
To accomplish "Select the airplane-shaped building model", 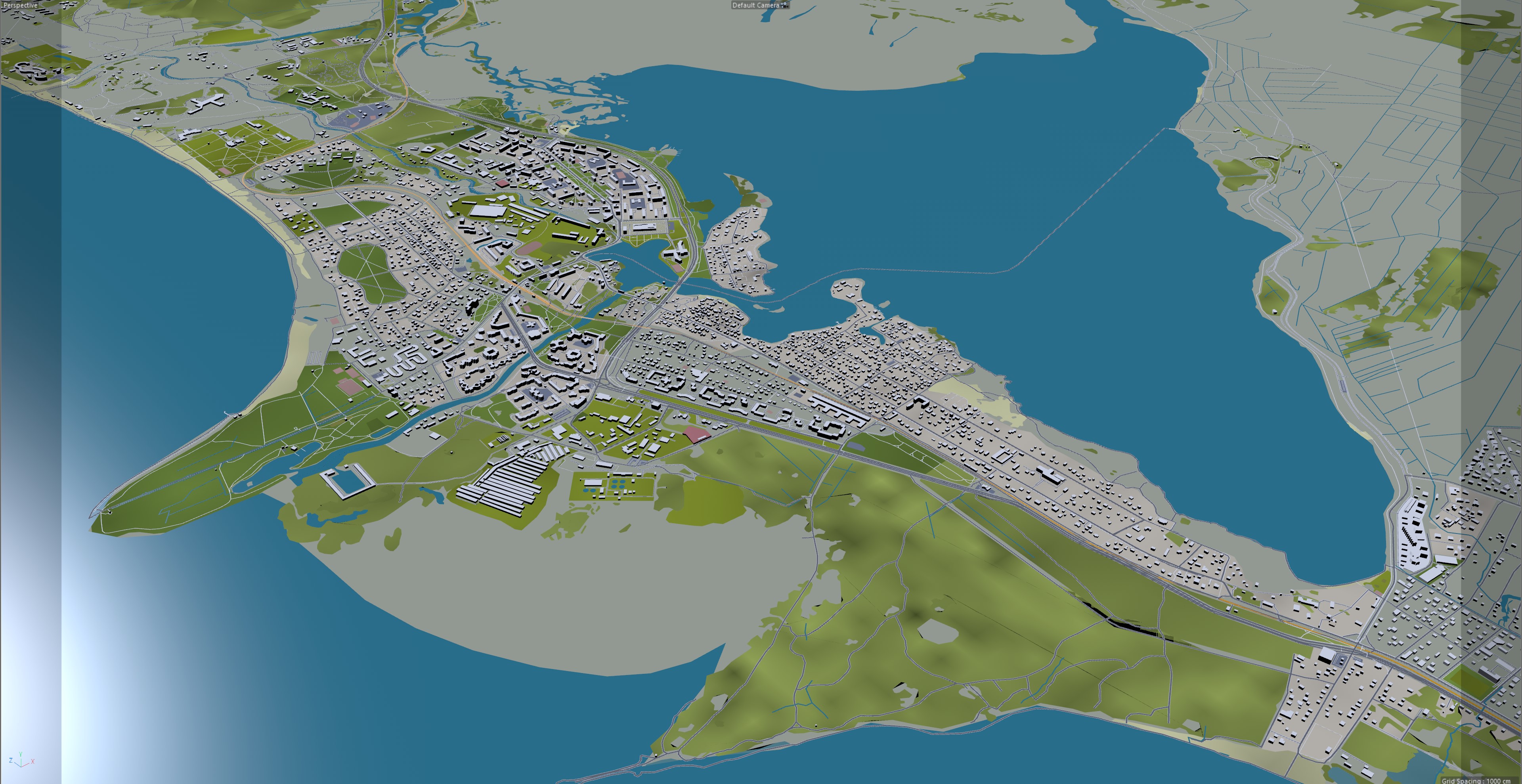I will tap(207, 103).
